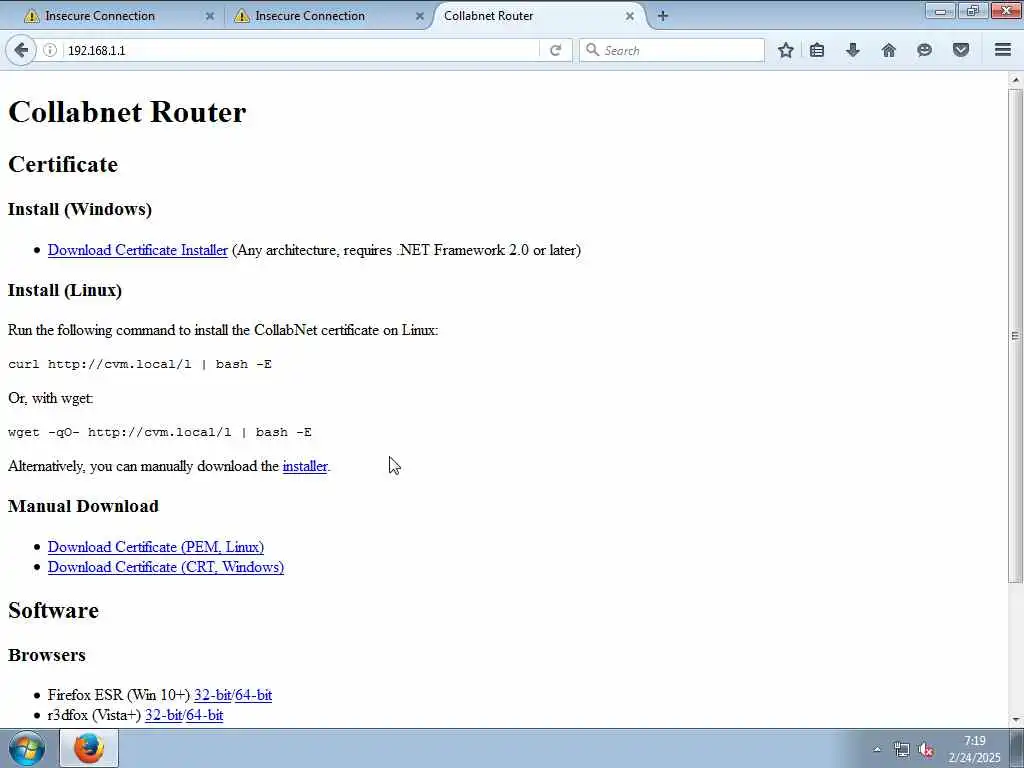Show hidden system tray icons arrow
This screenshot has height=768, width=1024.
click(877, 750)
